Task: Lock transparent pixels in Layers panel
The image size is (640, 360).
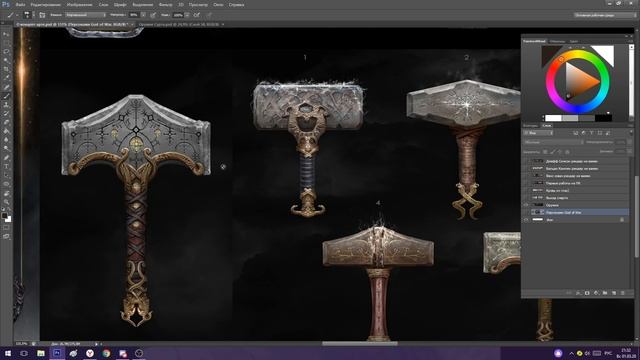Action: click(x=545, y=152)
